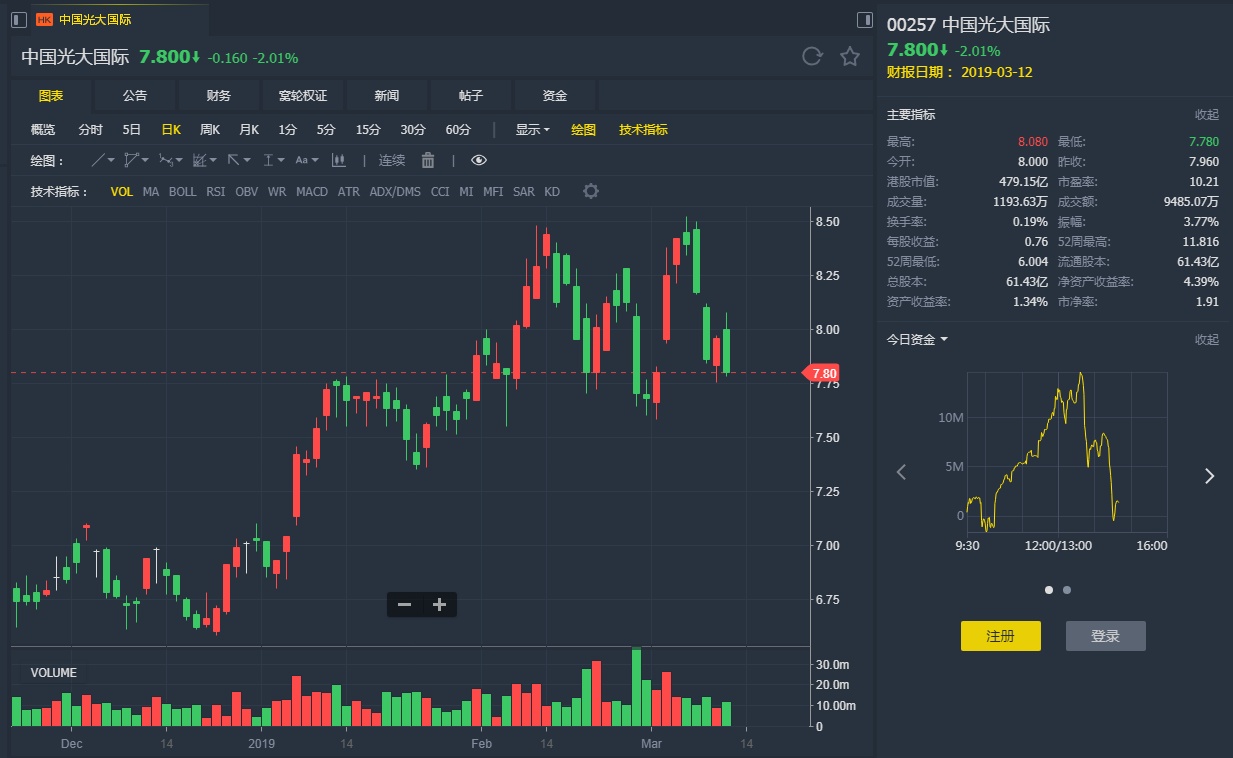Zoom out chart with minus button
The height and width of the screenshot is (758, 1233).
click(x=404, y=604)
